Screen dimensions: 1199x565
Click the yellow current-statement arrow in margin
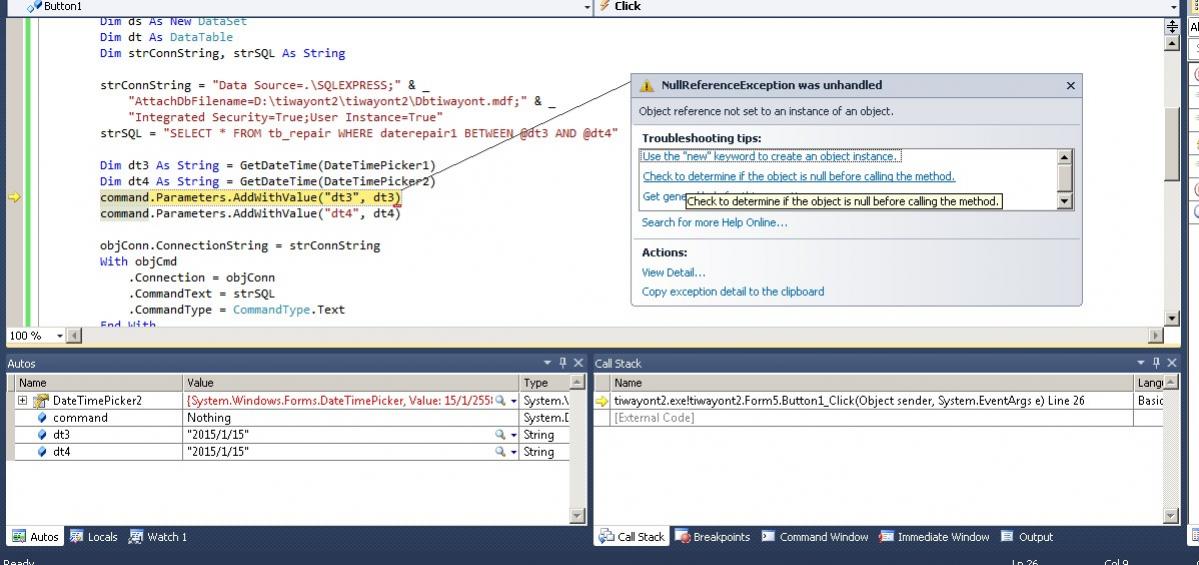point(14,197)
